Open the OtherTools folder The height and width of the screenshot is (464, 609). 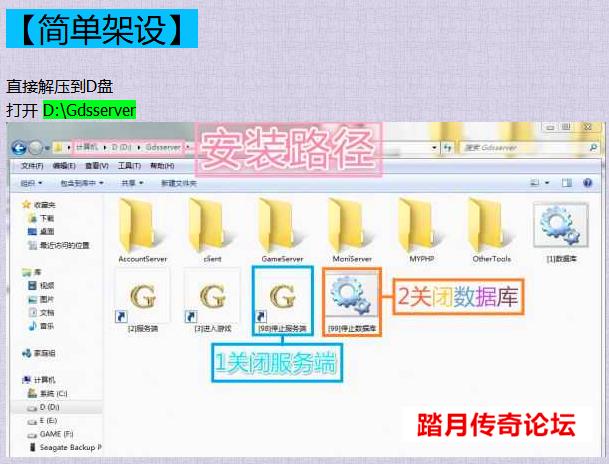tap(491, 227)
